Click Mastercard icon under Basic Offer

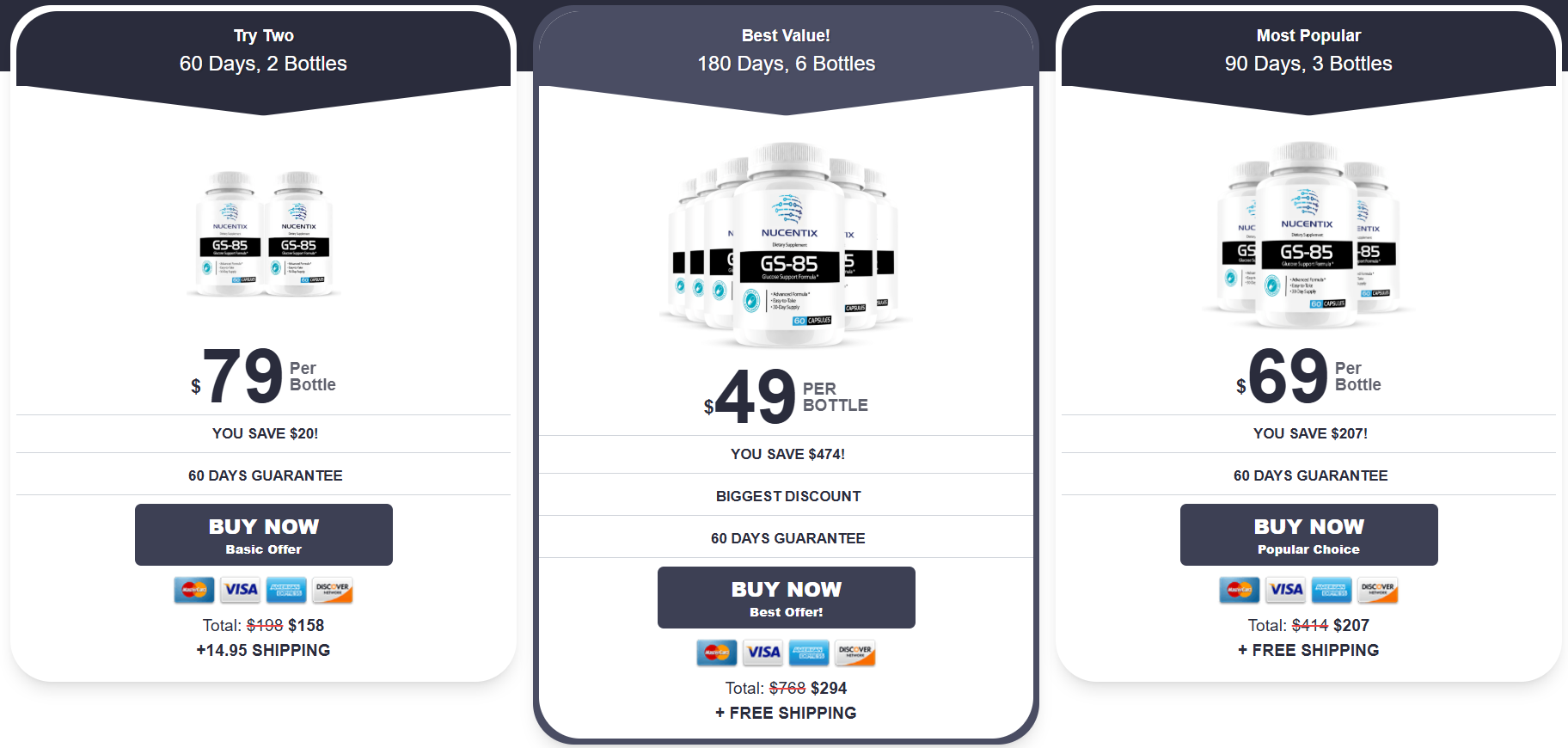[194, 590]
